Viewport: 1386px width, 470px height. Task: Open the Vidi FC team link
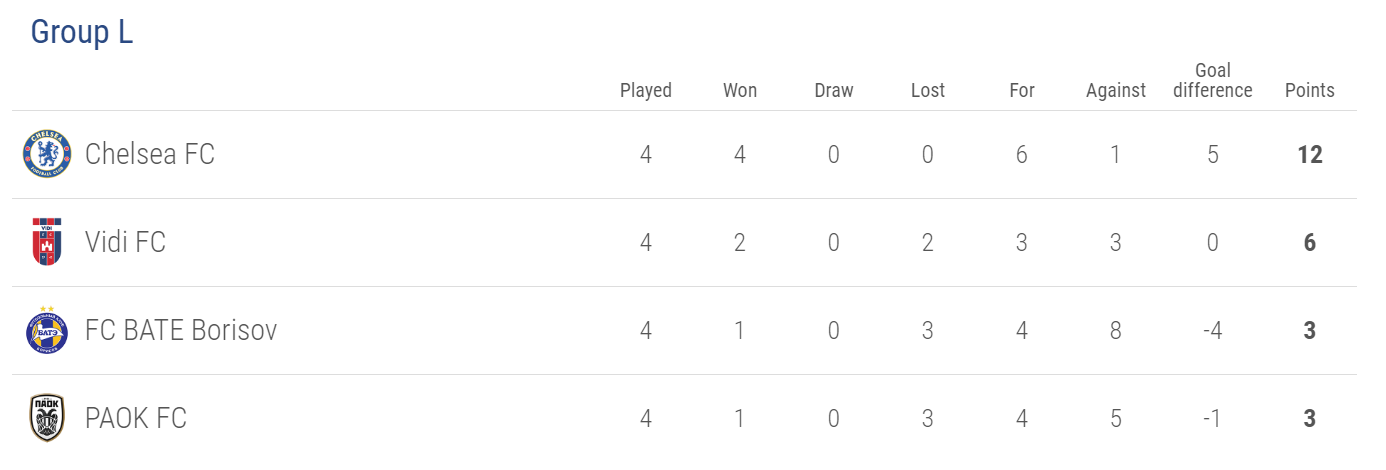pos(125,242)
